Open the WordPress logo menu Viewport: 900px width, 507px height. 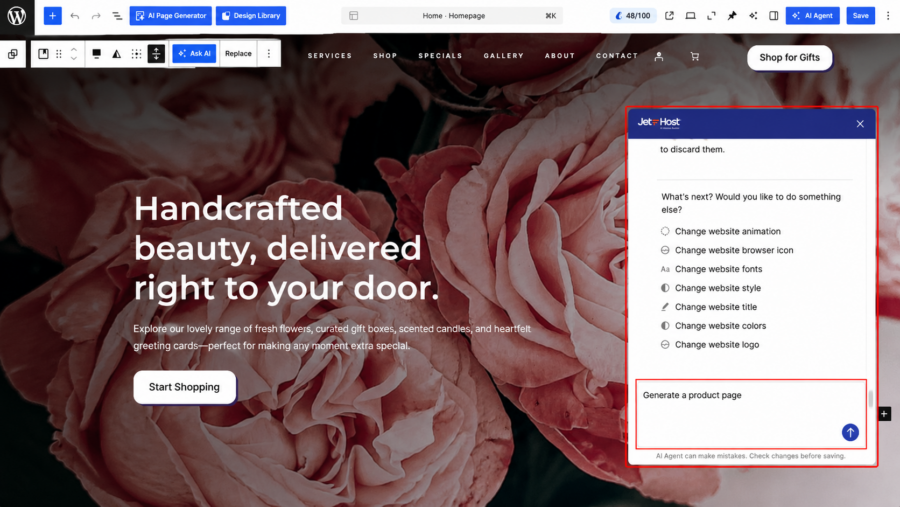(17, 16)
